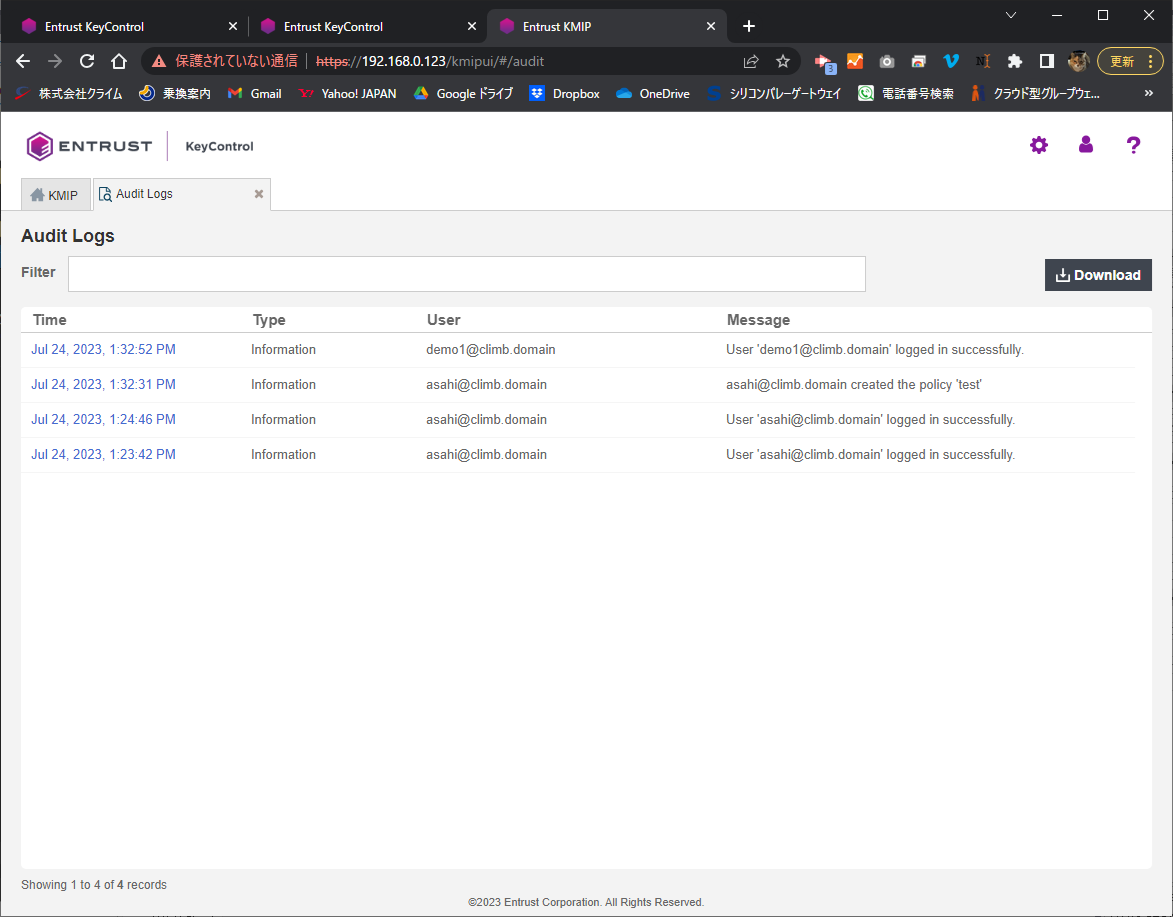Open the OneDrive bookmark
Viewport: 1173px width, 917px height.
pos(653,93)
